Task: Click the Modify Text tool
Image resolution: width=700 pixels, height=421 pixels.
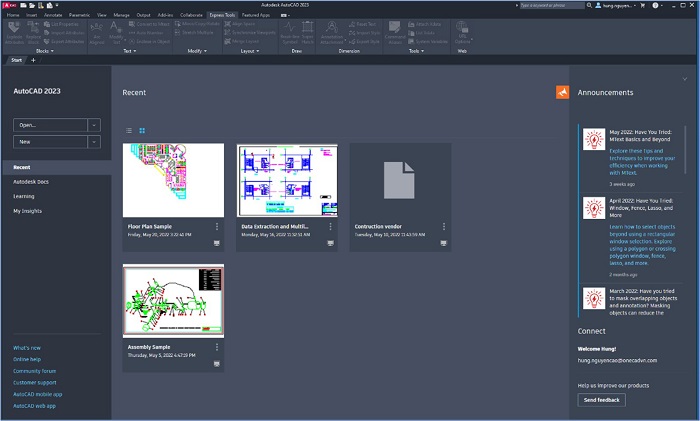Action: [116, 33]
